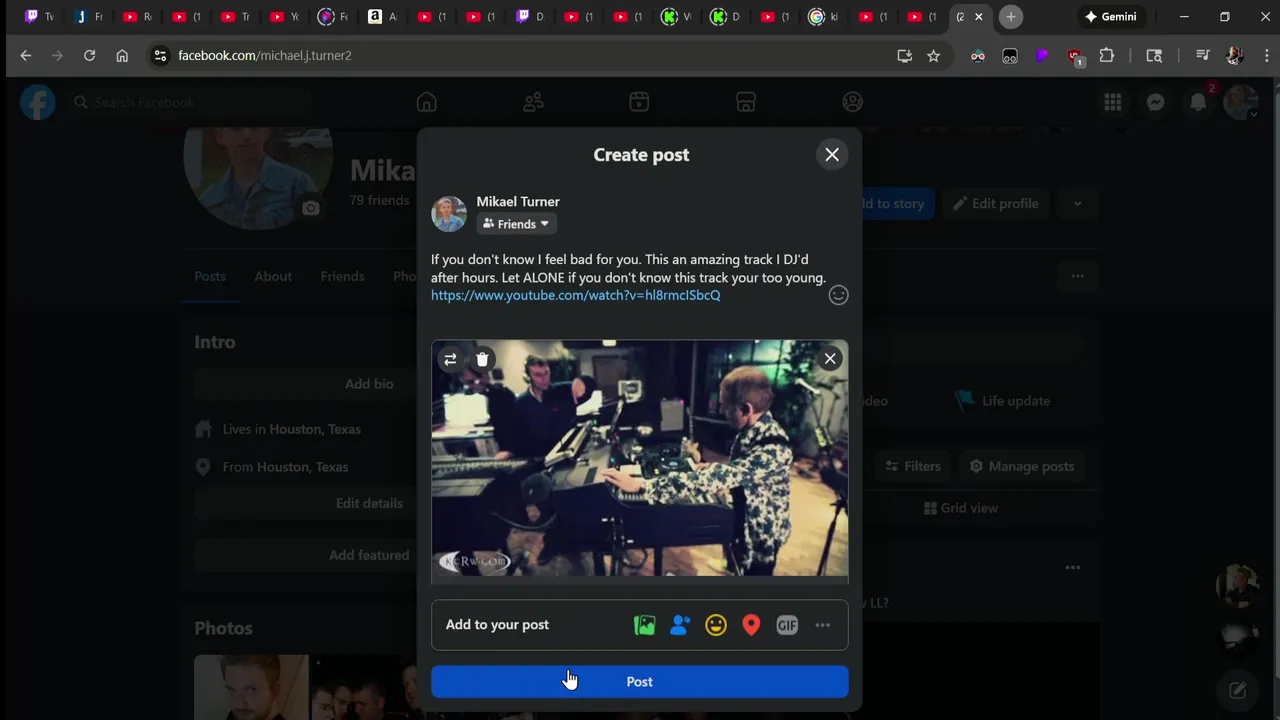Switch to the Google tab labeled ki
Viewport: 1280px width, 720px height.
(823, 17)
